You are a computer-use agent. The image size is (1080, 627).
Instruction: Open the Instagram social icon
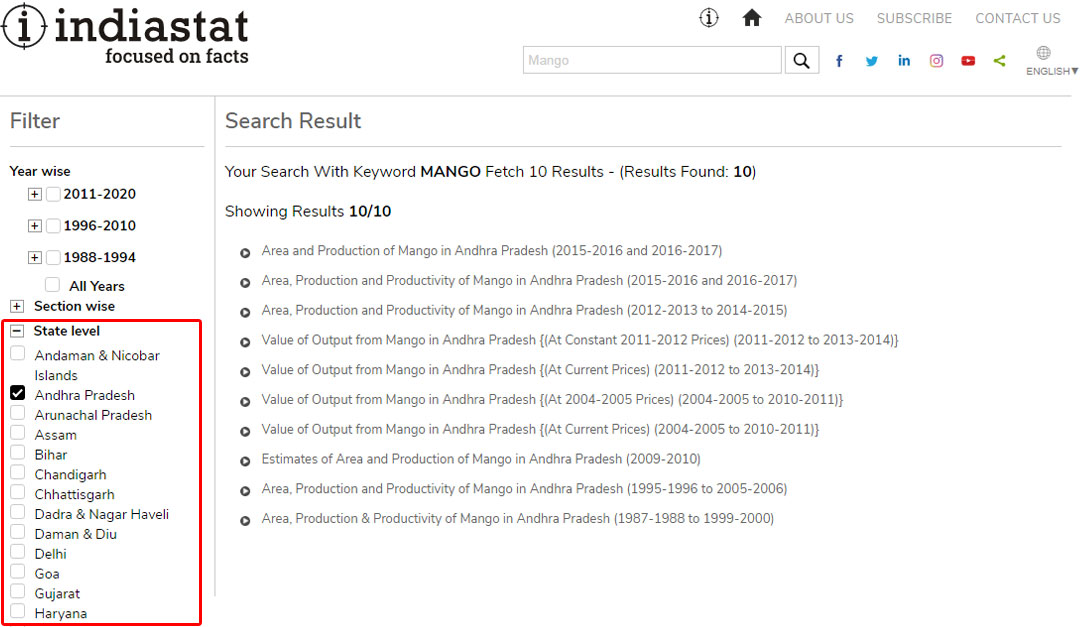pyautogui.click(x=936, y=61)
